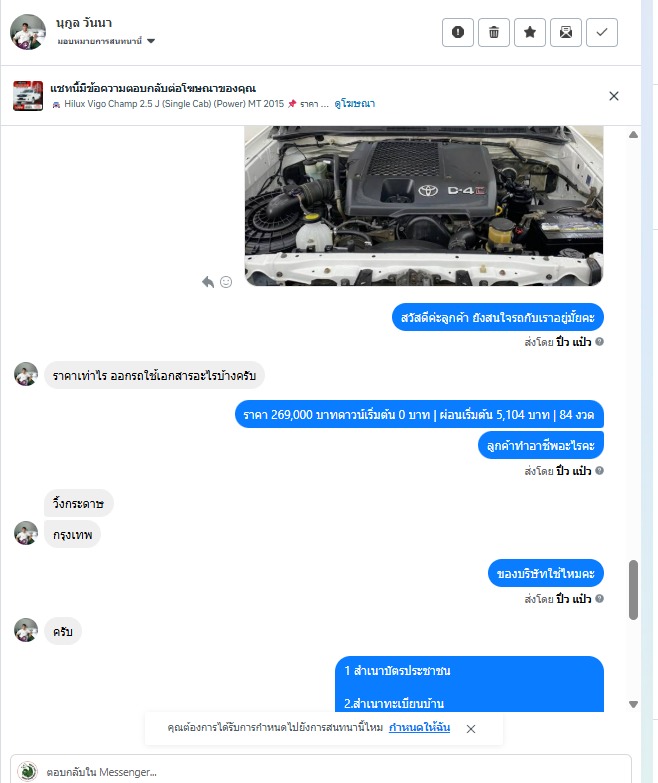Open emoji reaction beside engine photo
Viewport: 658px width, 783px height.
click(226, 282)
